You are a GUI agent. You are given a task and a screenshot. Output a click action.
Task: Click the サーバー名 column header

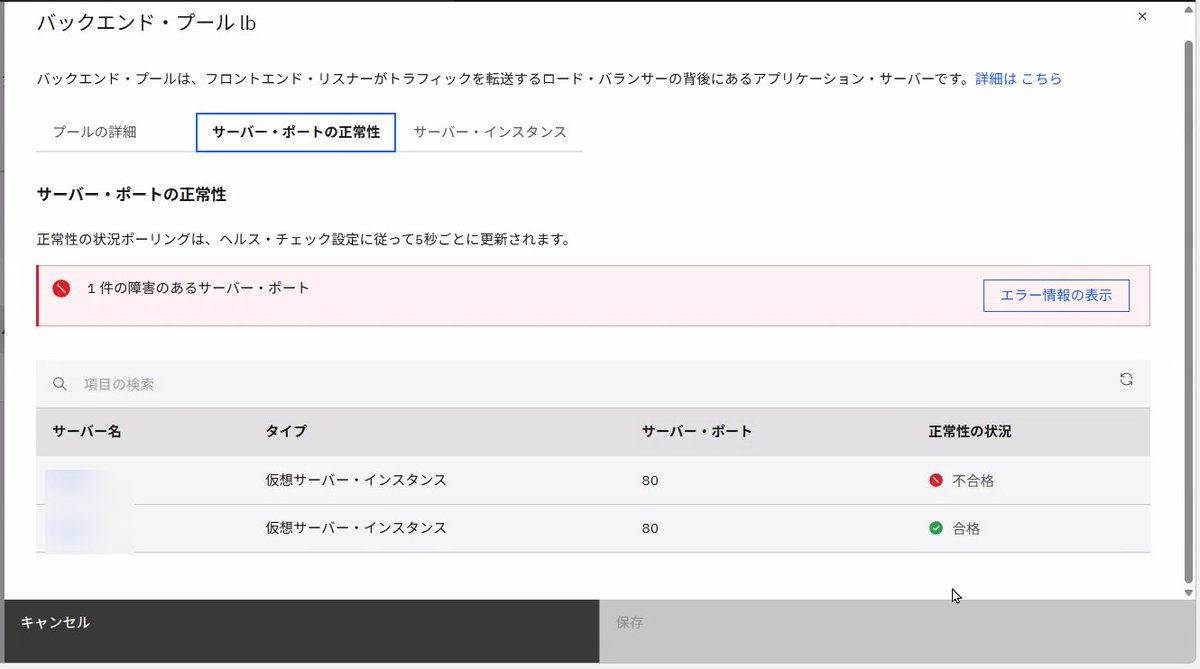pyautogui.click(x=87, y=432)
